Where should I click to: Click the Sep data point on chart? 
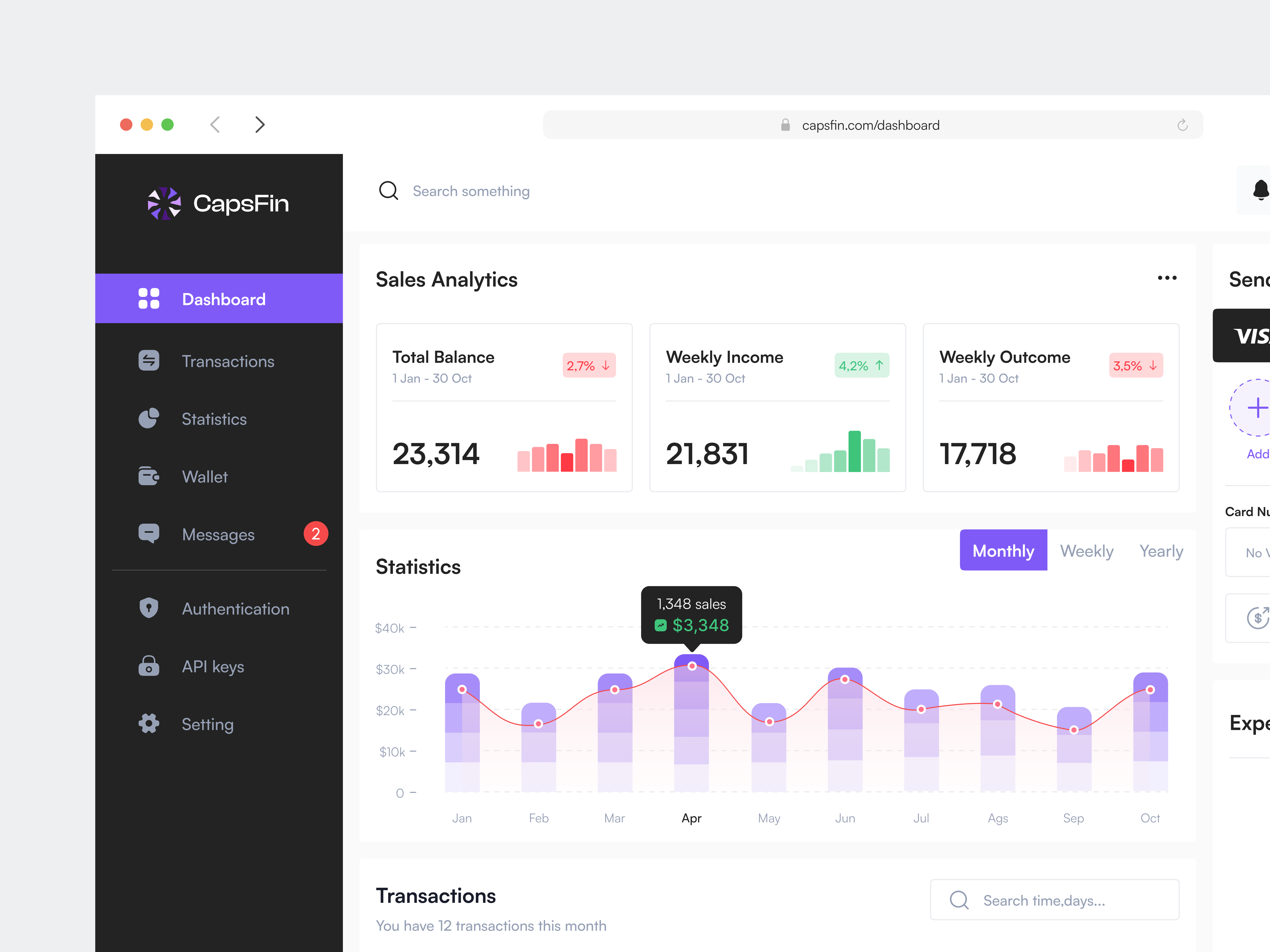pos(1074,730)
